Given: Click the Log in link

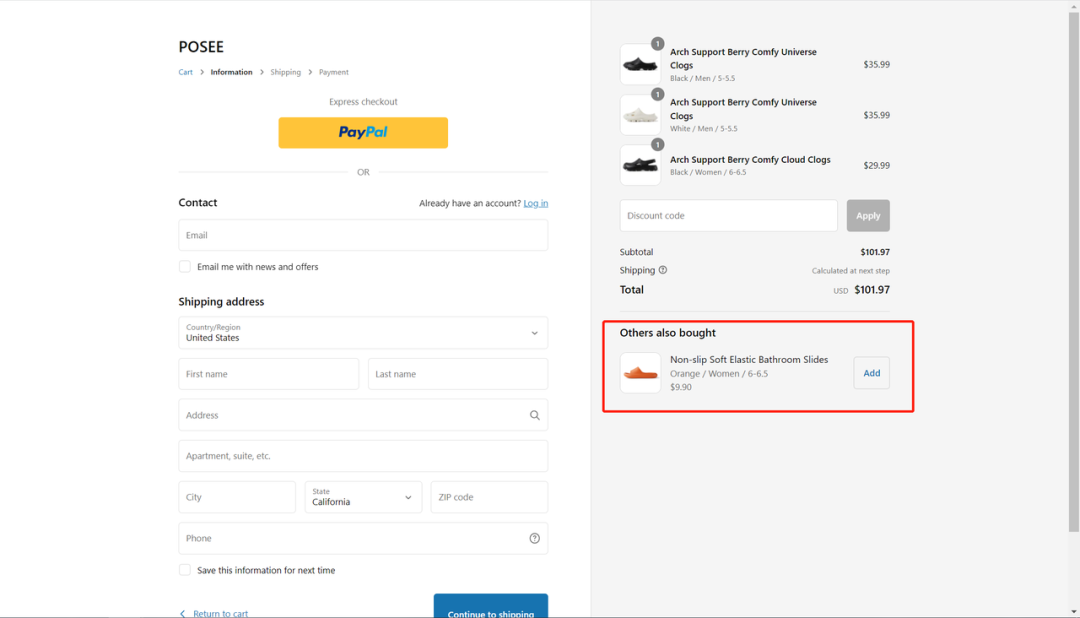Looking at the screenshot, I should (536, 203).
